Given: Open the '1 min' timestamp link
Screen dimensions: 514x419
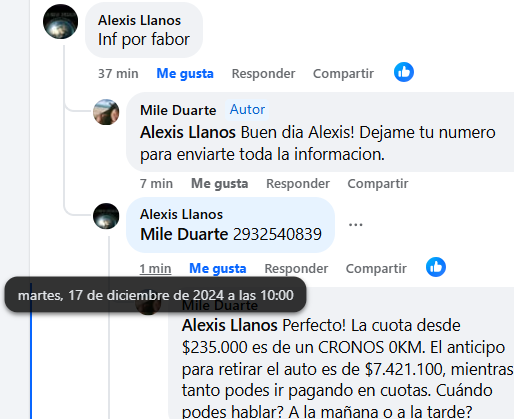Looking at the screenshot, I should [x=155, y=268].
